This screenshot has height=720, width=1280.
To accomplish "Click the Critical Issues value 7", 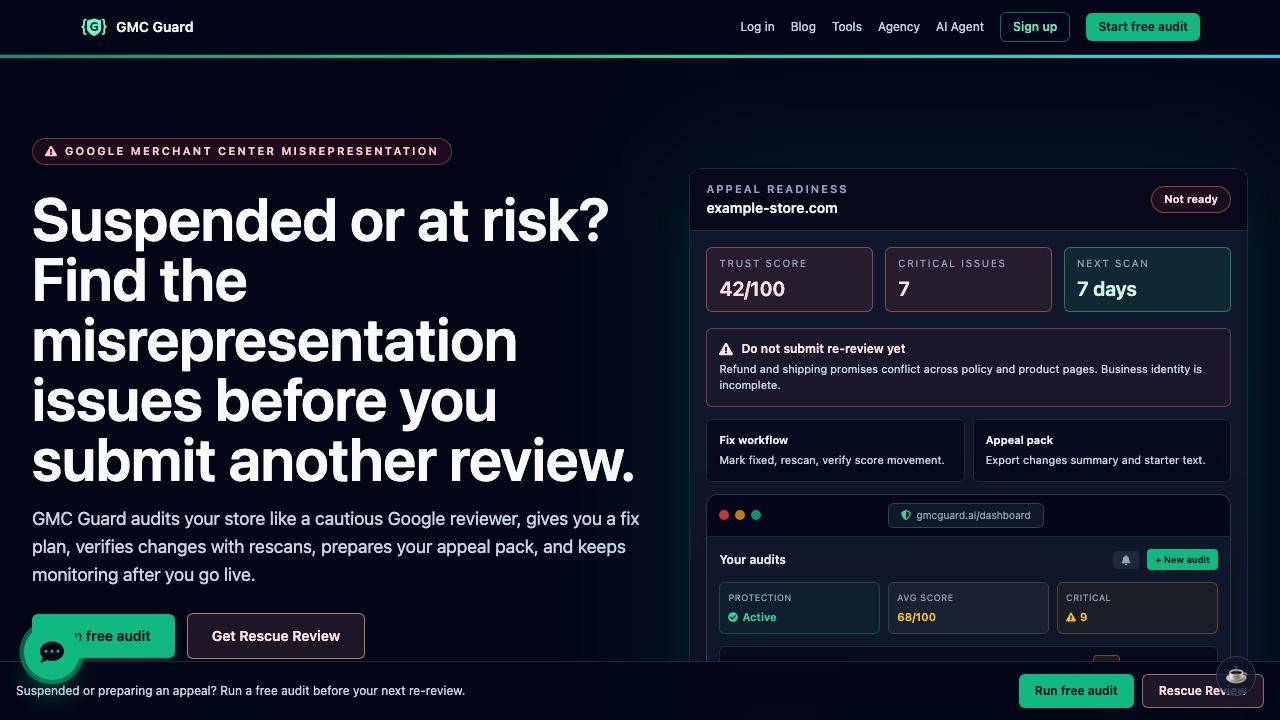I will 904,289.
